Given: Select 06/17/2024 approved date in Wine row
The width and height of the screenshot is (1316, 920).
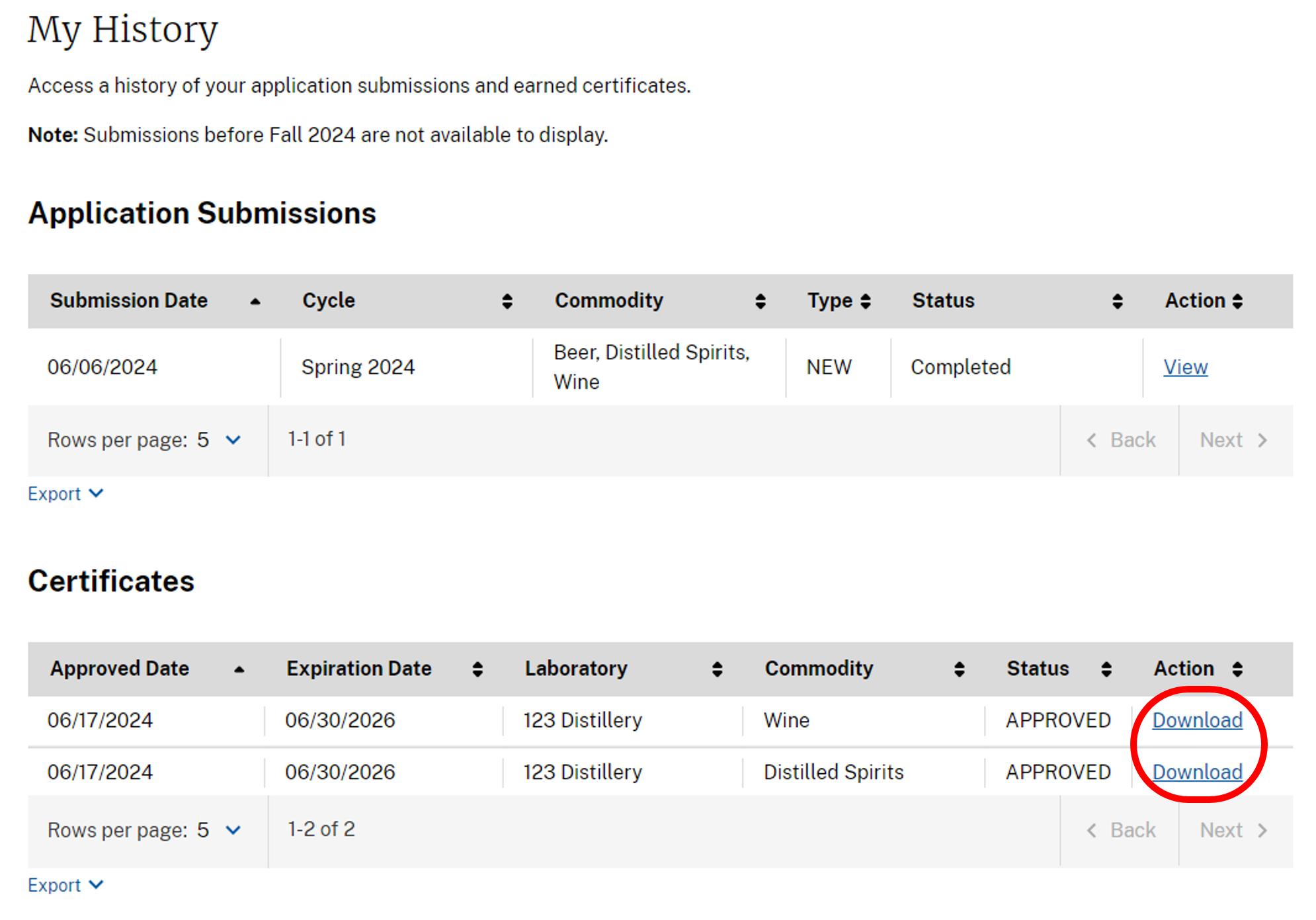Looking at the screenshot, I should pos(100,720).
